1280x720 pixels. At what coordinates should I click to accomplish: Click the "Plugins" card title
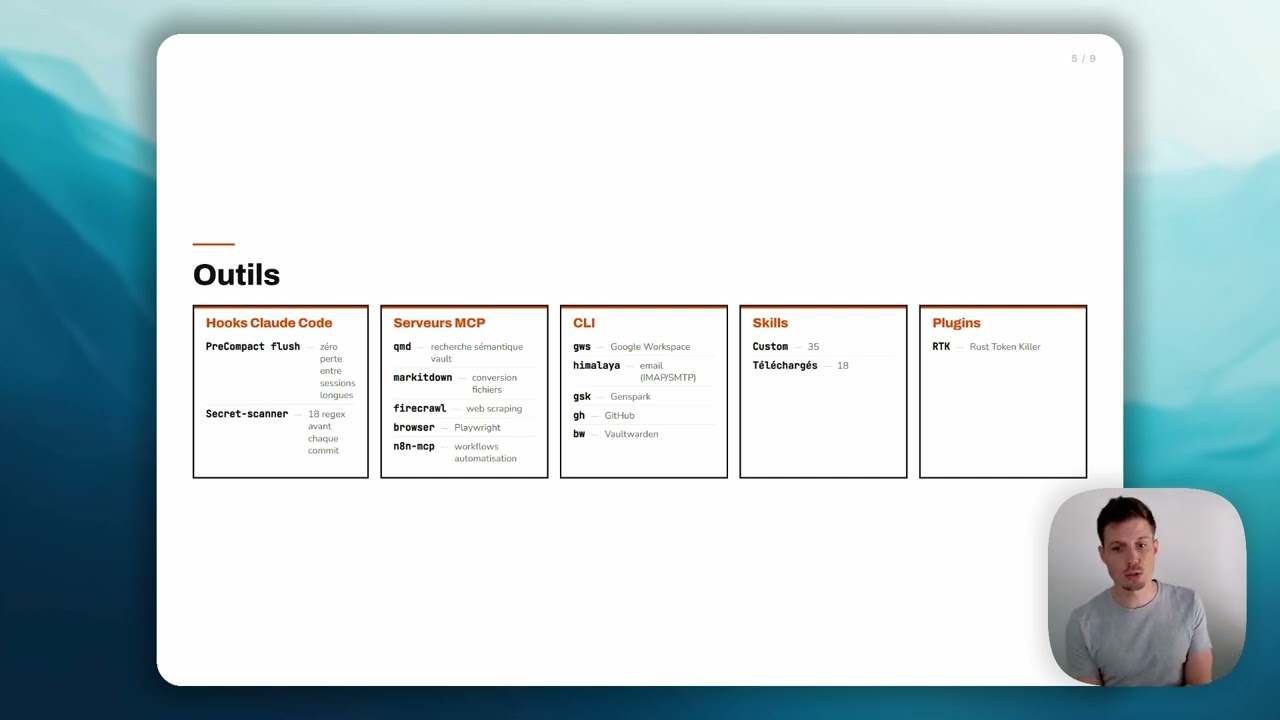pyautogui.click(x=956, y=323)
